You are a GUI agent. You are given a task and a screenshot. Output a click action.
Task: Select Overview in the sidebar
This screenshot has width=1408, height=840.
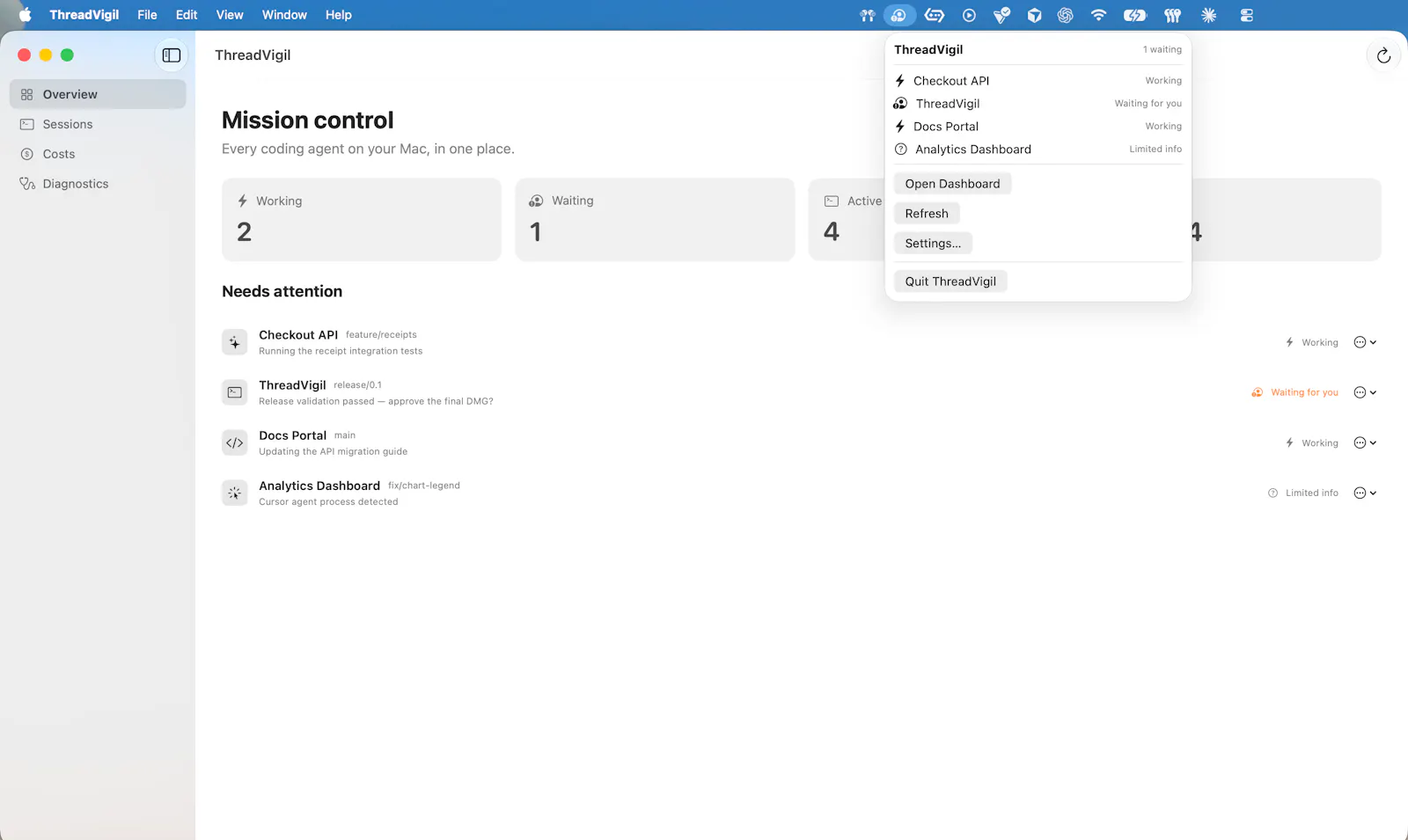click(98, 94)
